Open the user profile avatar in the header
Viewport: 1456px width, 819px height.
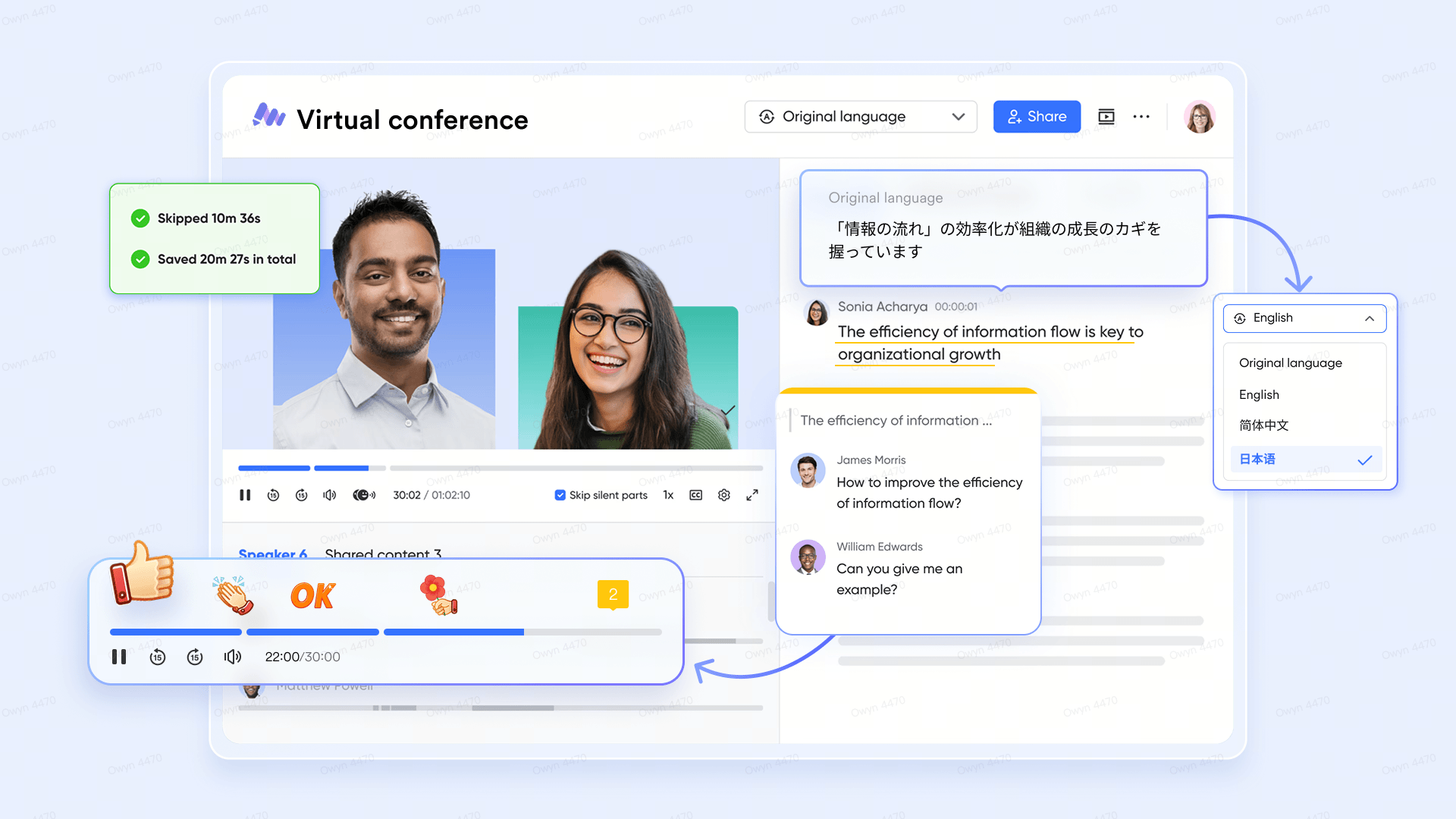[x=1200, y=117]
